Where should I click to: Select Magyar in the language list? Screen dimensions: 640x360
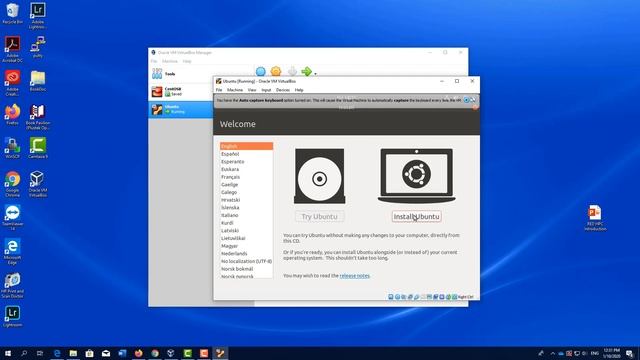(246, 246)
